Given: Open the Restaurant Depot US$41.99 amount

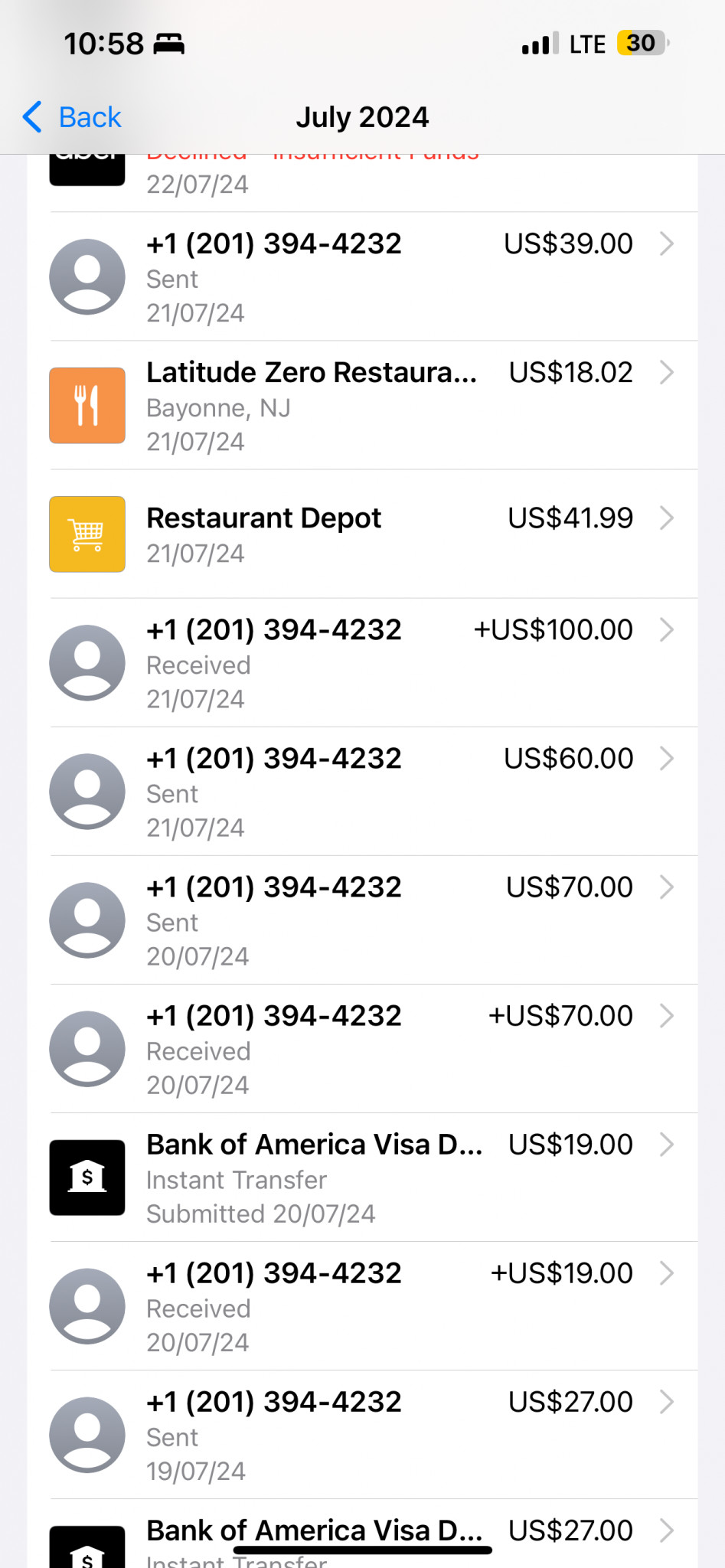Looking at the screenshot, I should (570, 518).
